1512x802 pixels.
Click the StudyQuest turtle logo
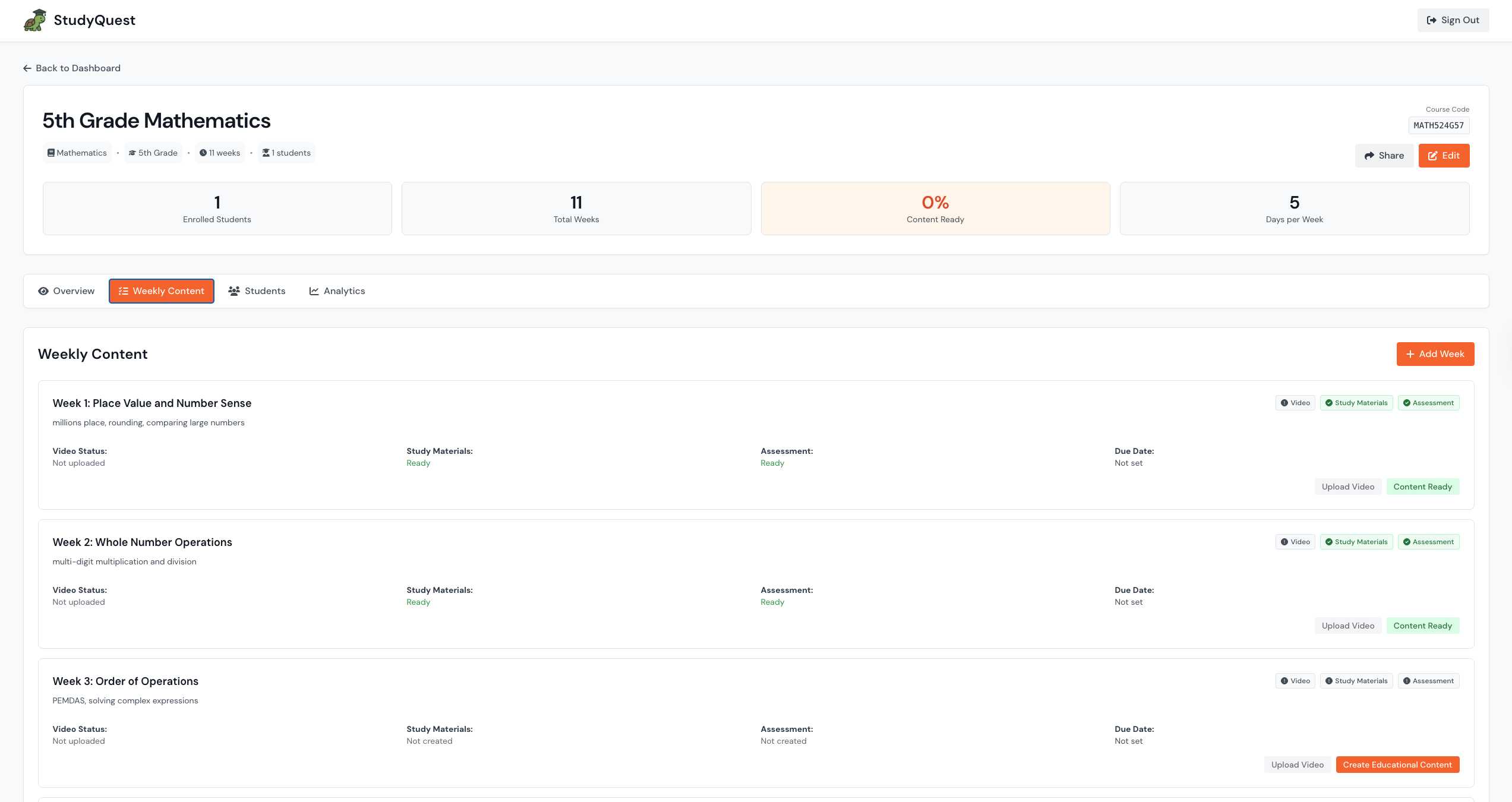click(x=34, y=20)
